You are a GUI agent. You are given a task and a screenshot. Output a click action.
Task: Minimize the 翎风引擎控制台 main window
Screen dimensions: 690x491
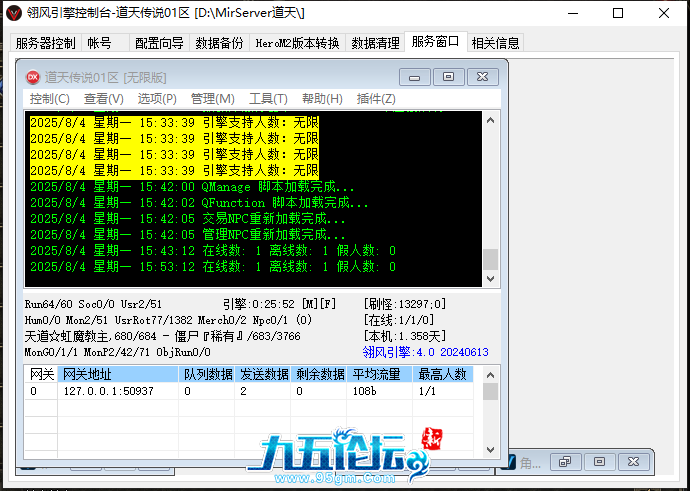tap(573, 13)
